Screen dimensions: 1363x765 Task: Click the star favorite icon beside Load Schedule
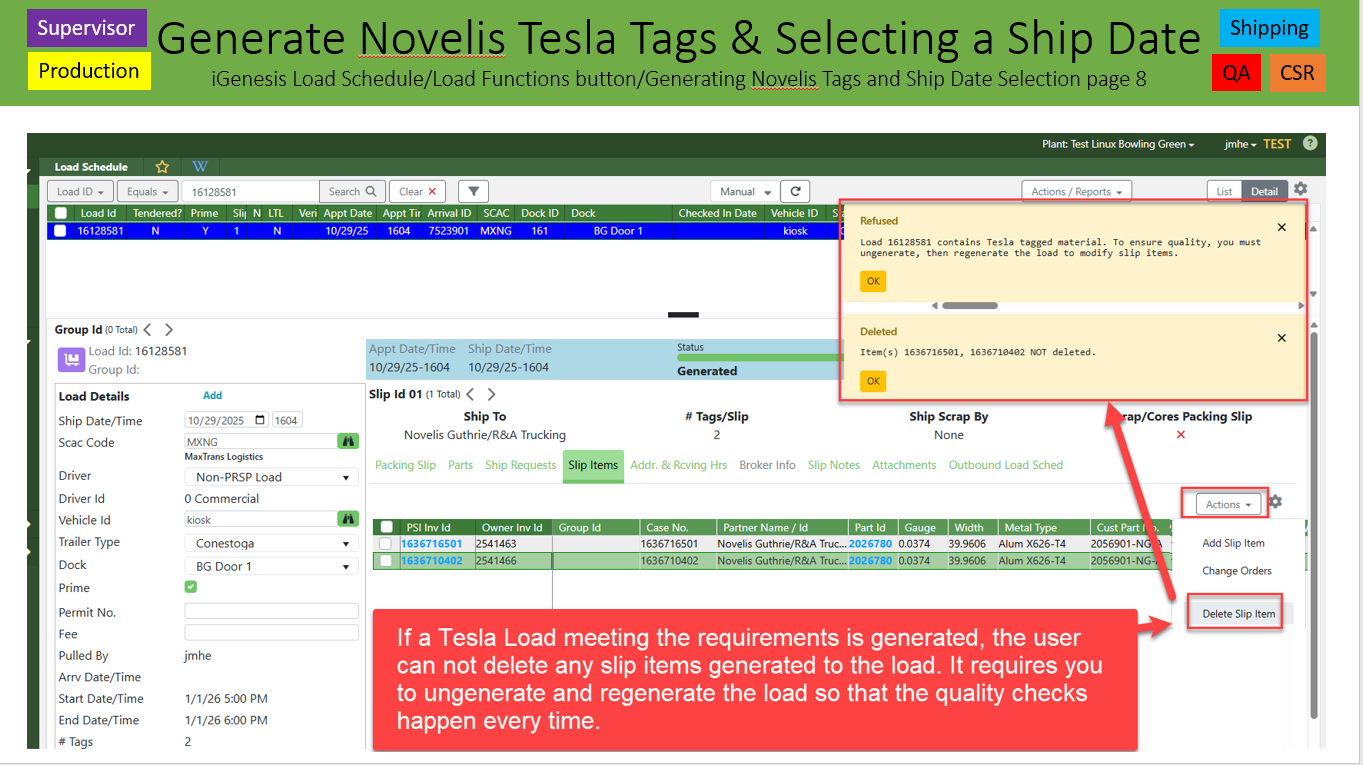(162, 167)
